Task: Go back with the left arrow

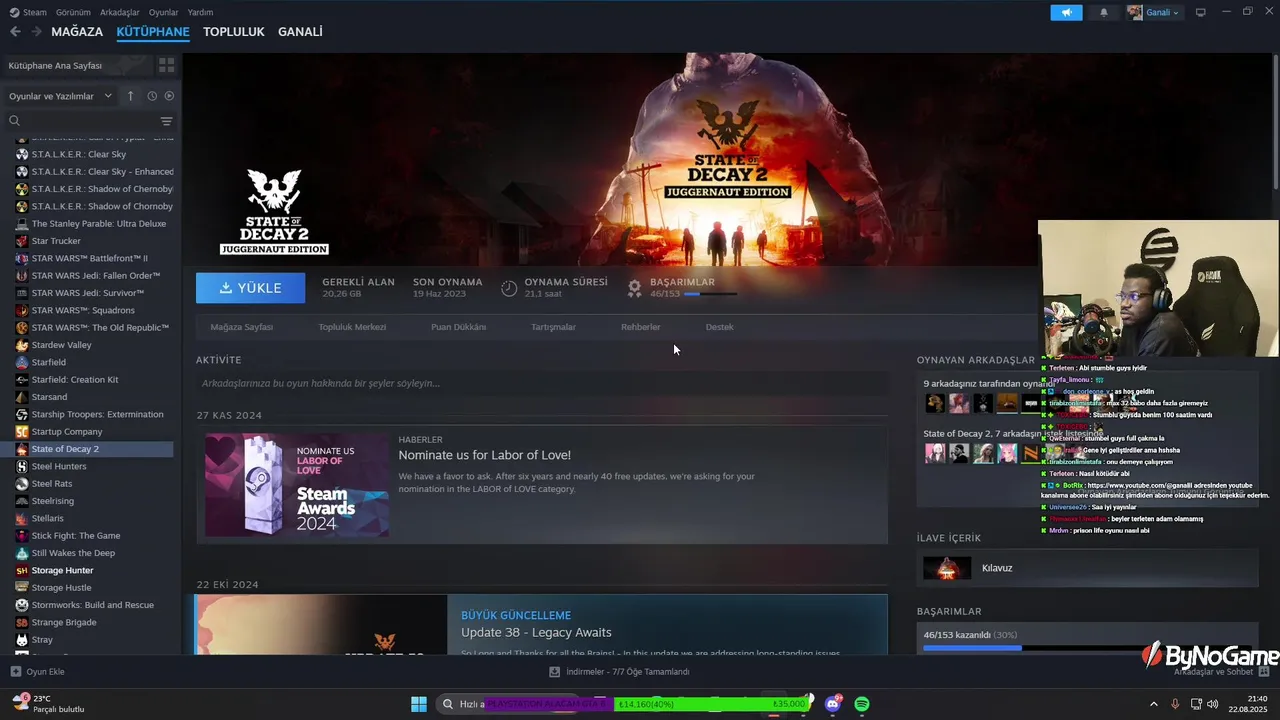Action: [x=15, y=32]
